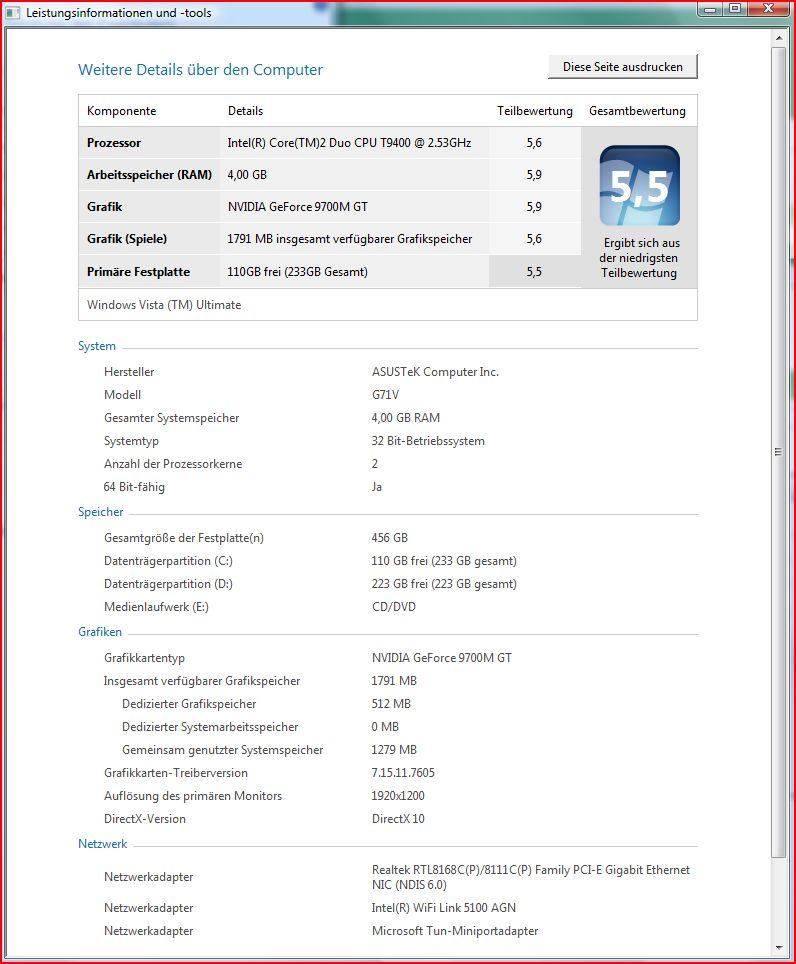Click the Dedizierter Grafikspeicher label
The width and height of the screenshot is (796, 964).
(189, 704)
